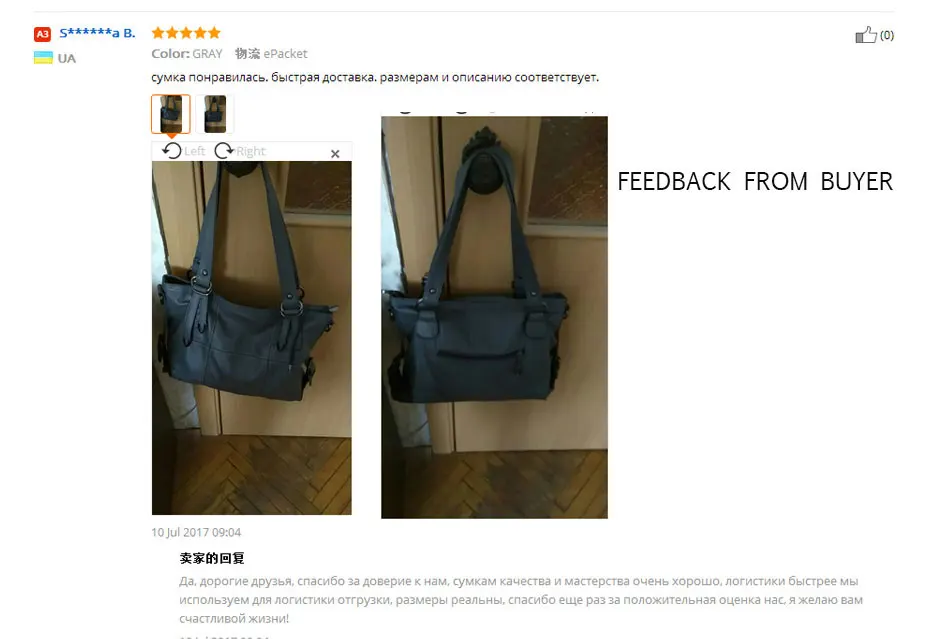Rotate image right with clockwise arrow
Viewport: 950px width, 639px height.
tap(224, 150)
